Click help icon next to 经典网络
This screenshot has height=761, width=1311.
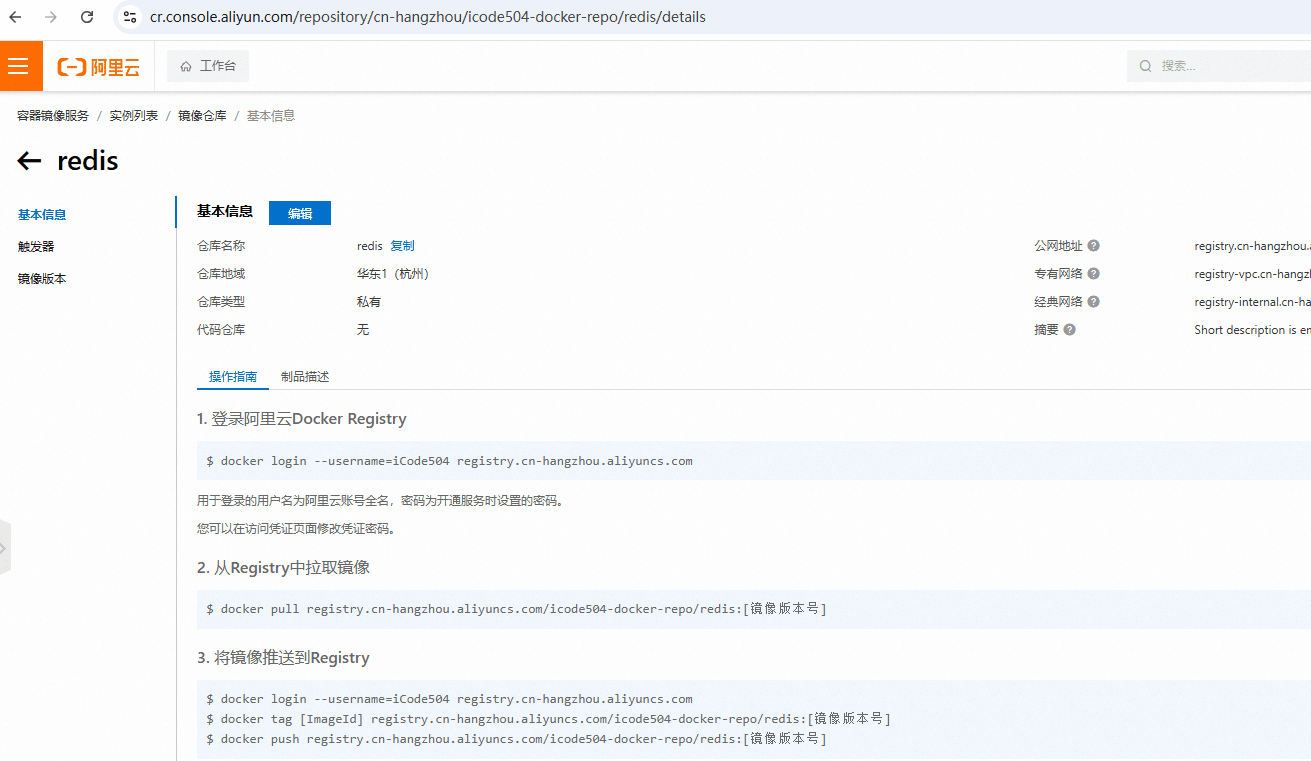tap(1093, 302)
